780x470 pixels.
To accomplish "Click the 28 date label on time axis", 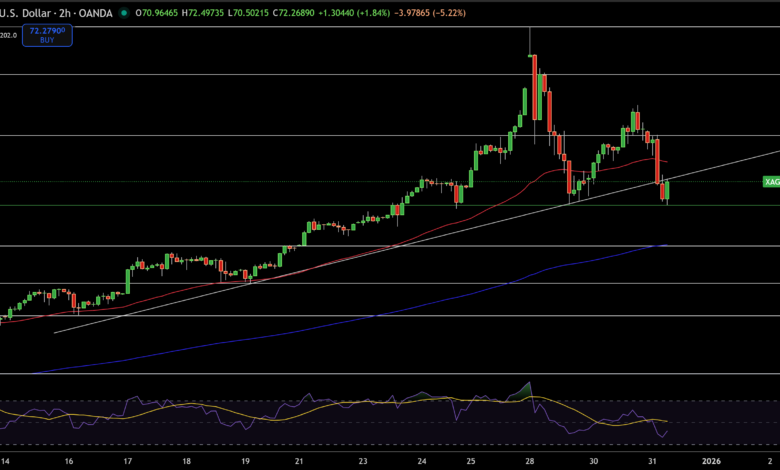I will click(x=528, y=461).
